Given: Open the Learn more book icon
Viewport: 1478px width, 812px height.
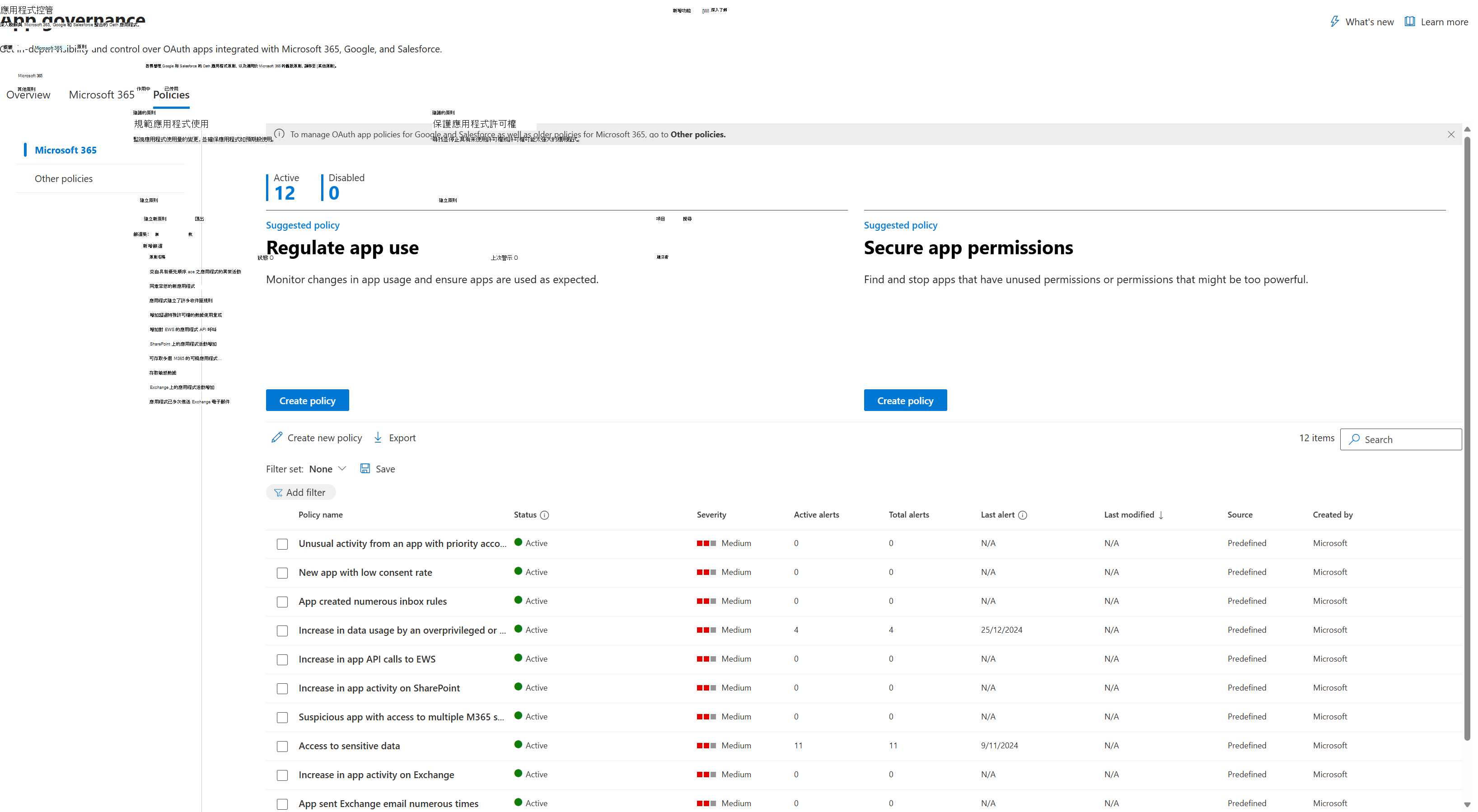Looking at the screenshot, I should 1409,21.
